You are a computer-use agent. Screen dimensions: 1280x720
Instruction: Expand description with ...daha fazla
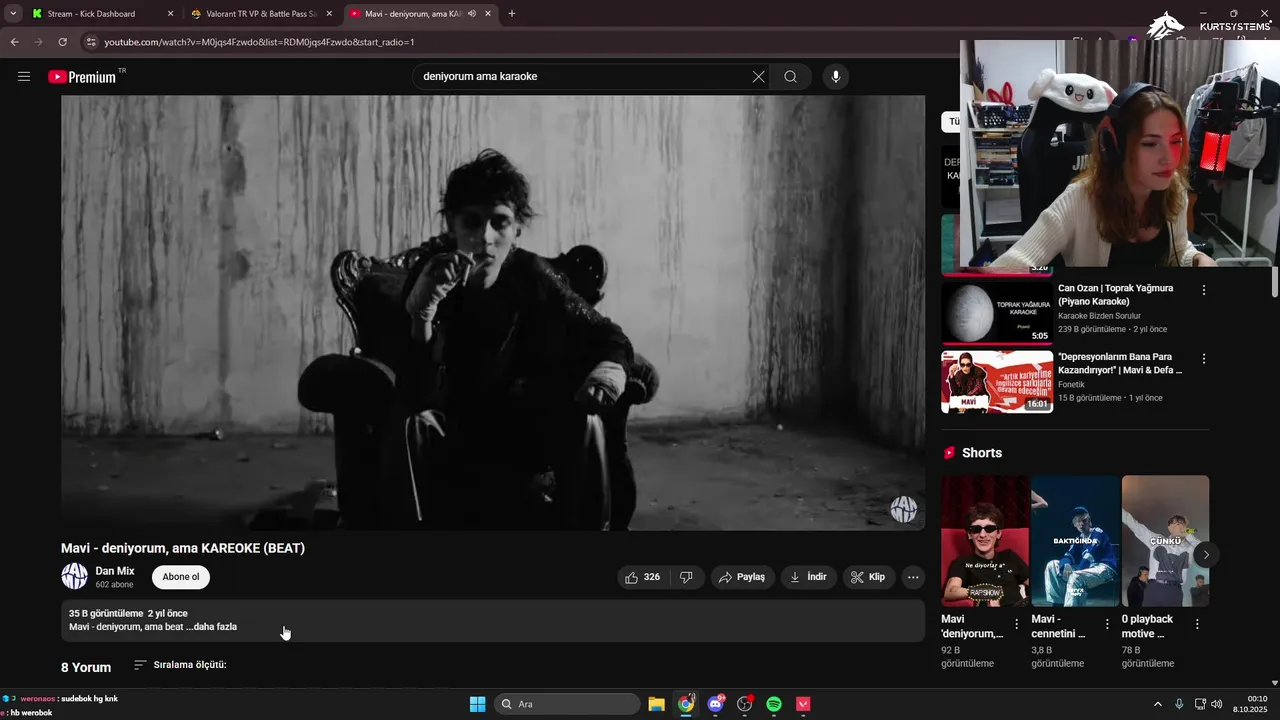(211, 627)
